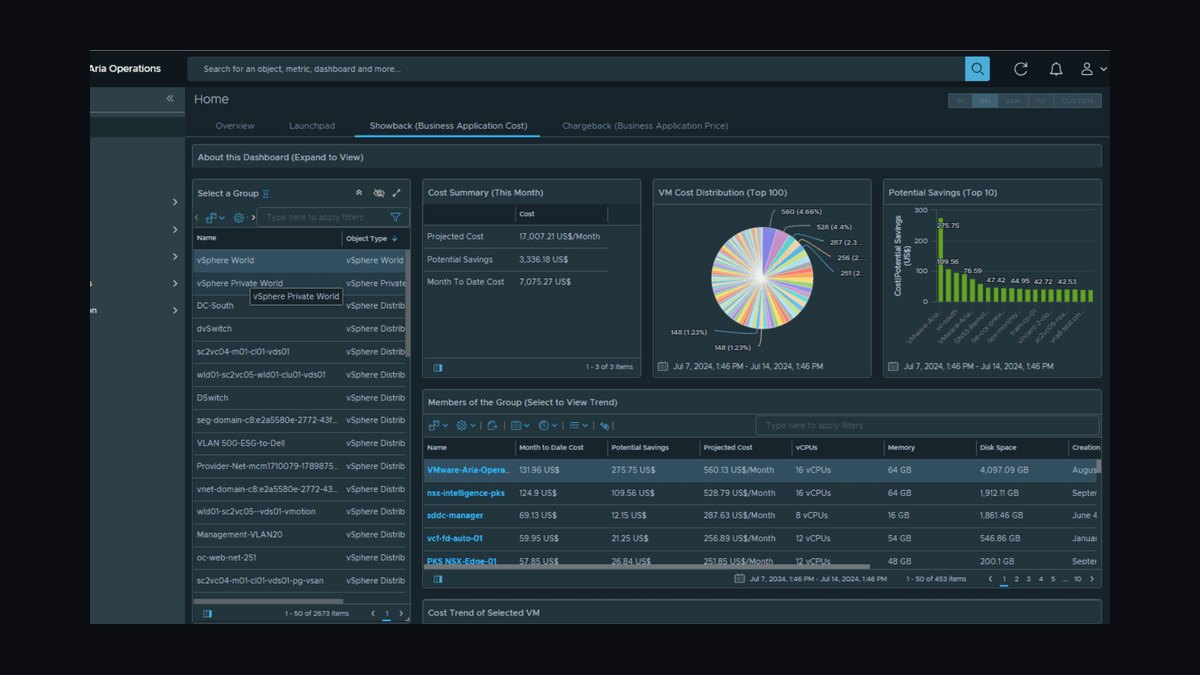
Task: Select the DC-South row
Action: click(300, 306)
